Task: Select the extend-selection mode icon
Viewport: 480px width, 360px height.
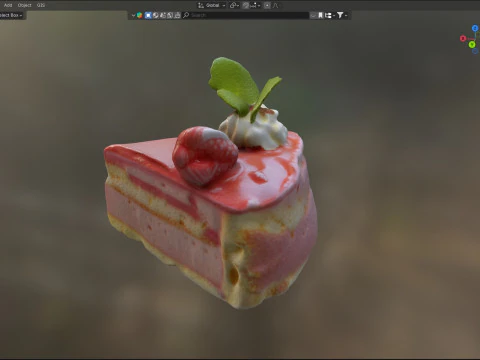Action: click(x=156, y=15)
